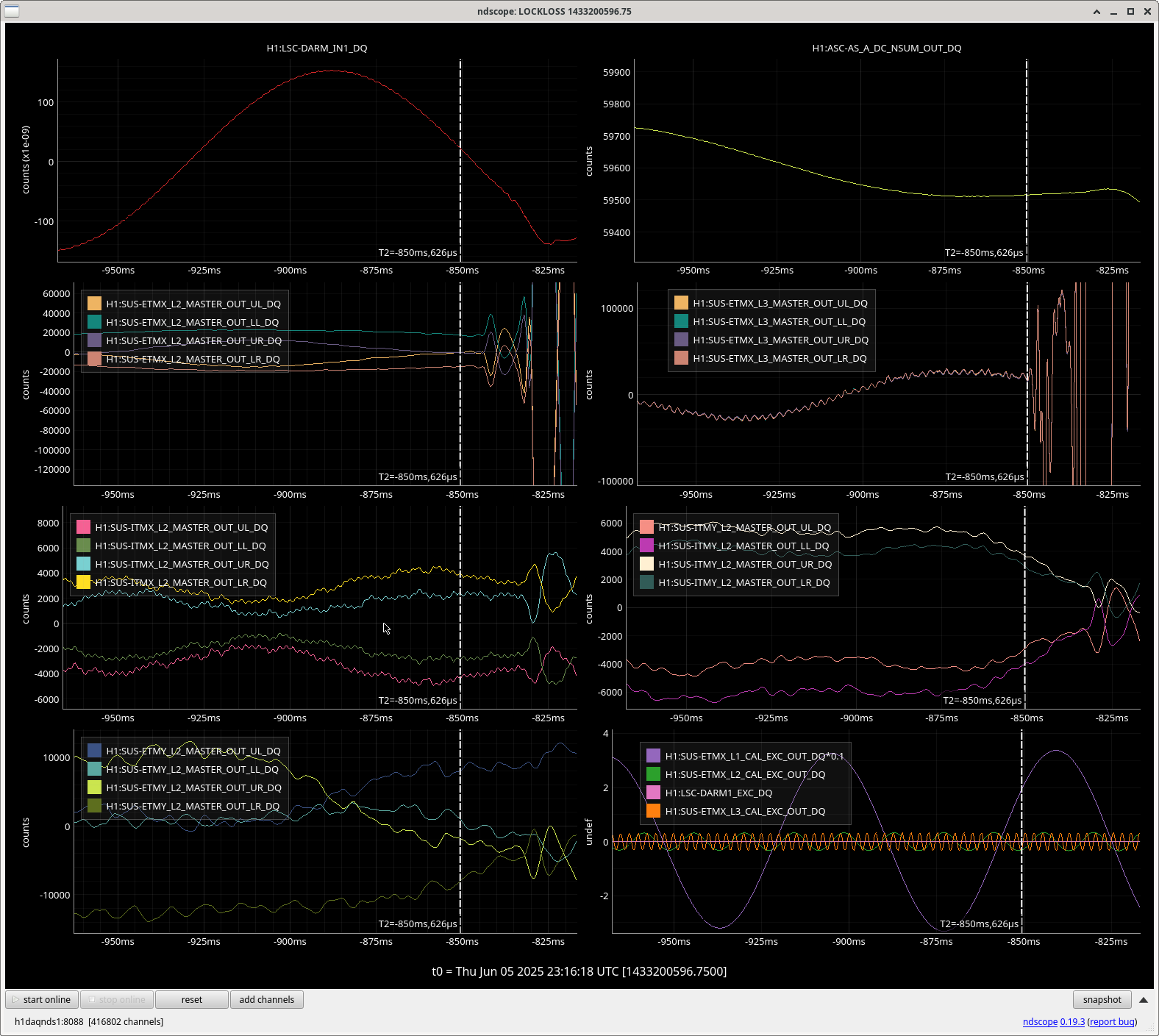The image size is (1159, 1036).
Task: Click ETMX_L2_CAL_EXC_OUT_DQ green legend swatch
Action: coord(653,774)
